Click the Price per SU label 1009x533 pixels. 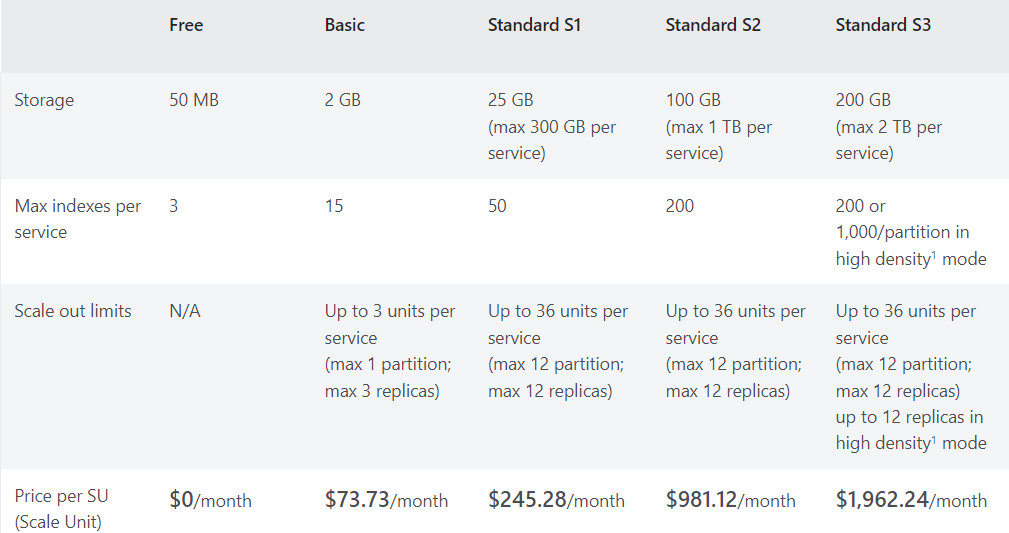61,509
